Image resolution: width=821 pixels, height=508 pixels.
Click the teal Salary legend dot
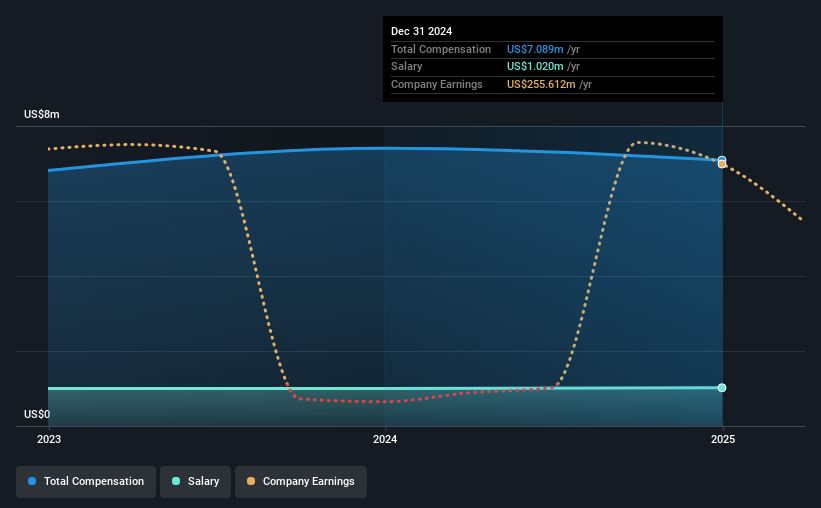point(176,481)
